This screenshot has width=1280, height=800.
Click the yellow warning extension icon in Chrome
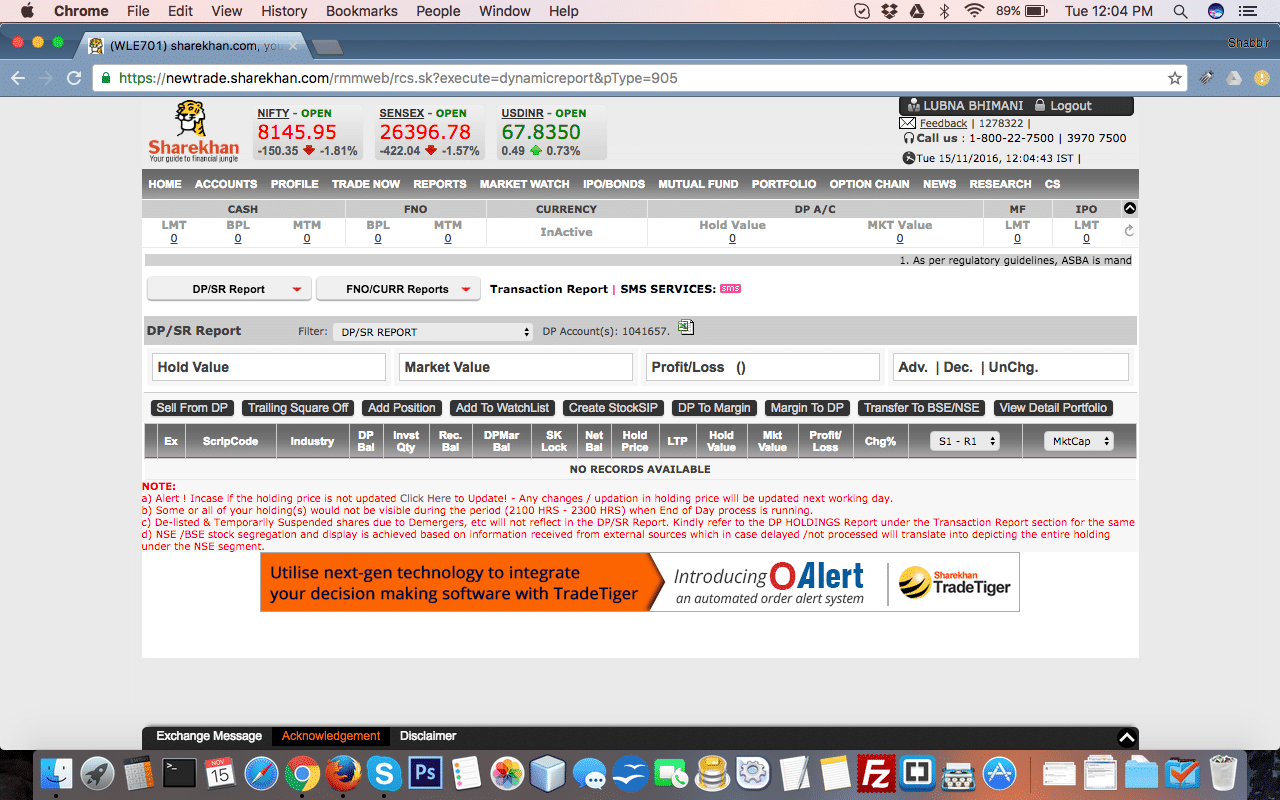pos(1260,78)
